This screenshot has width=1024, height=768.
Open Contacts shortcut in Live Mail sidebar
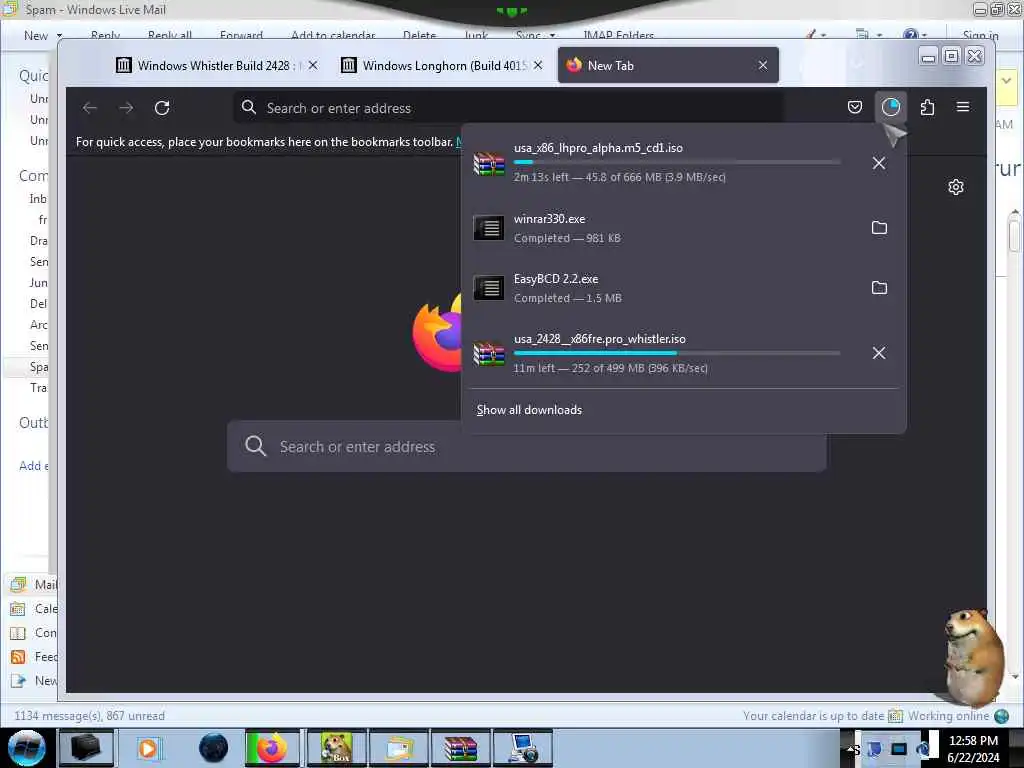tap(33, 633)
